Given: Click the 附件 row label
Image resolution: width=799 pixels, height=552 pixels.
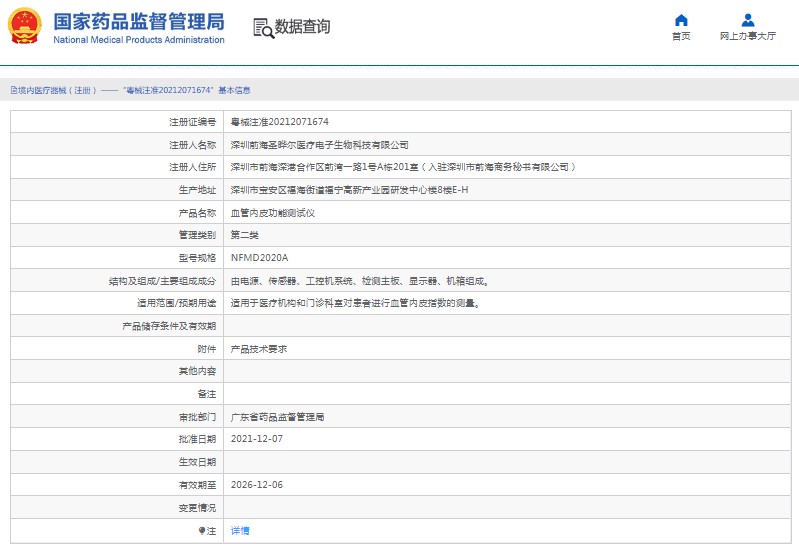Looking at the screenshot, I should click(x=207, y=349).
